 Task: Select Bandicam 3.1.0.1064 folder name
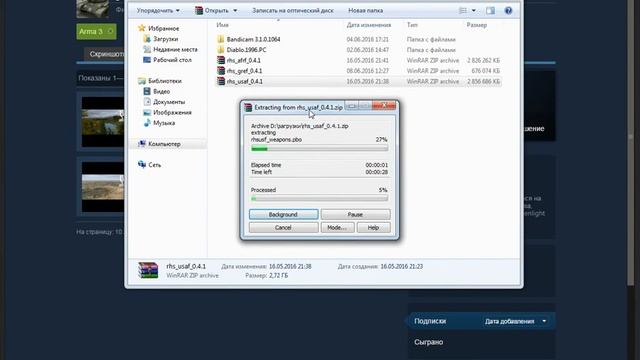(253, 39)
